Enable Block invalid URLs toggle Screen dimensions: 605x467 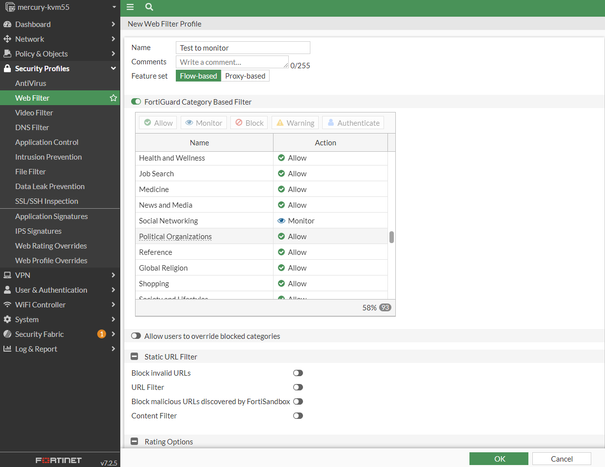click(x=297, y=372)
